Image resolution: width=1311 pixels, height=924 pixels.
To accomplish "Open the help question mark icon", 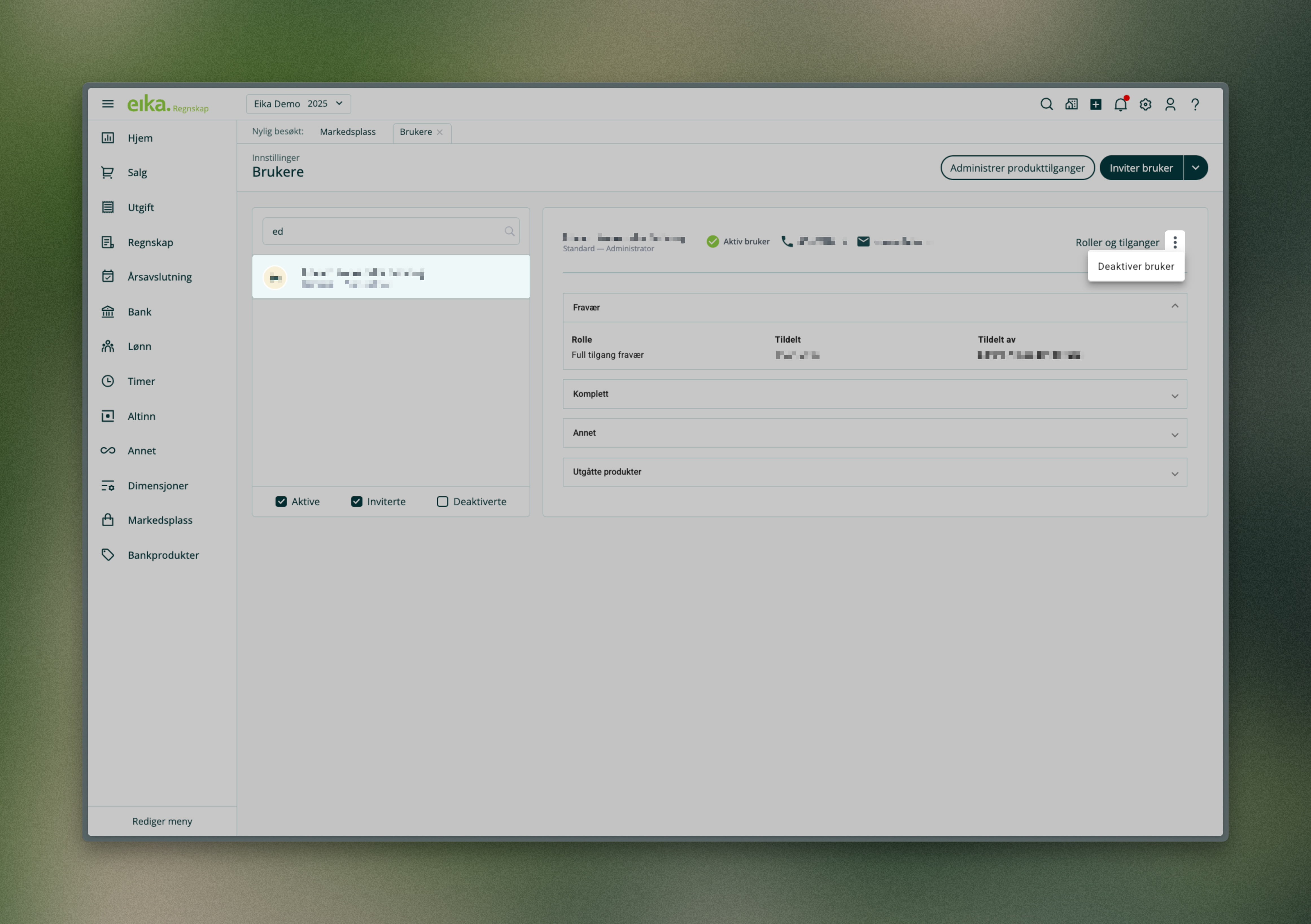I will [x=1194, y=104].
